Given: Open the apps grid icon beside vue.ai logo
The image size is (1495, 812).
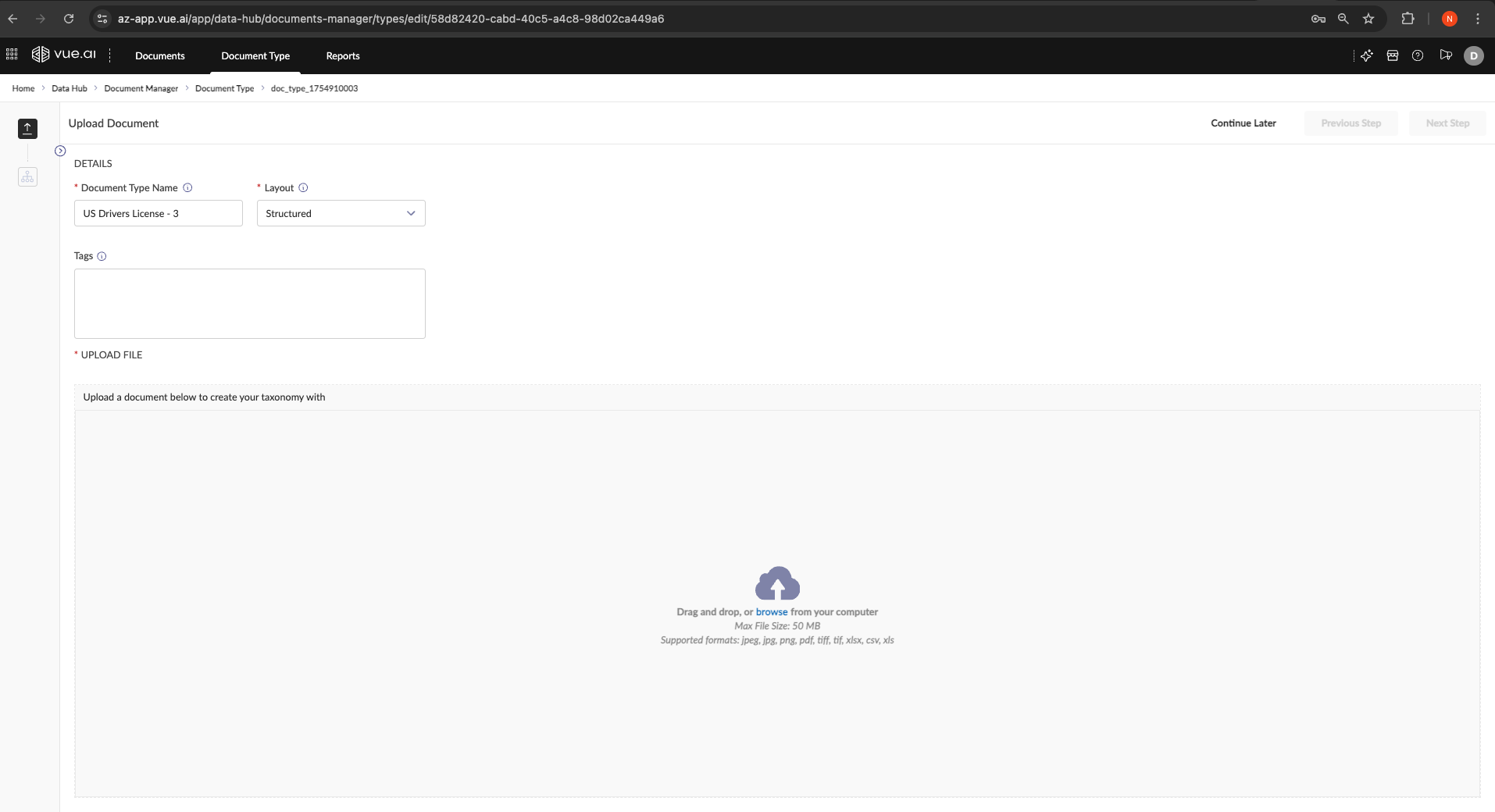Looking at the screenshot, I should click(11, 54).
